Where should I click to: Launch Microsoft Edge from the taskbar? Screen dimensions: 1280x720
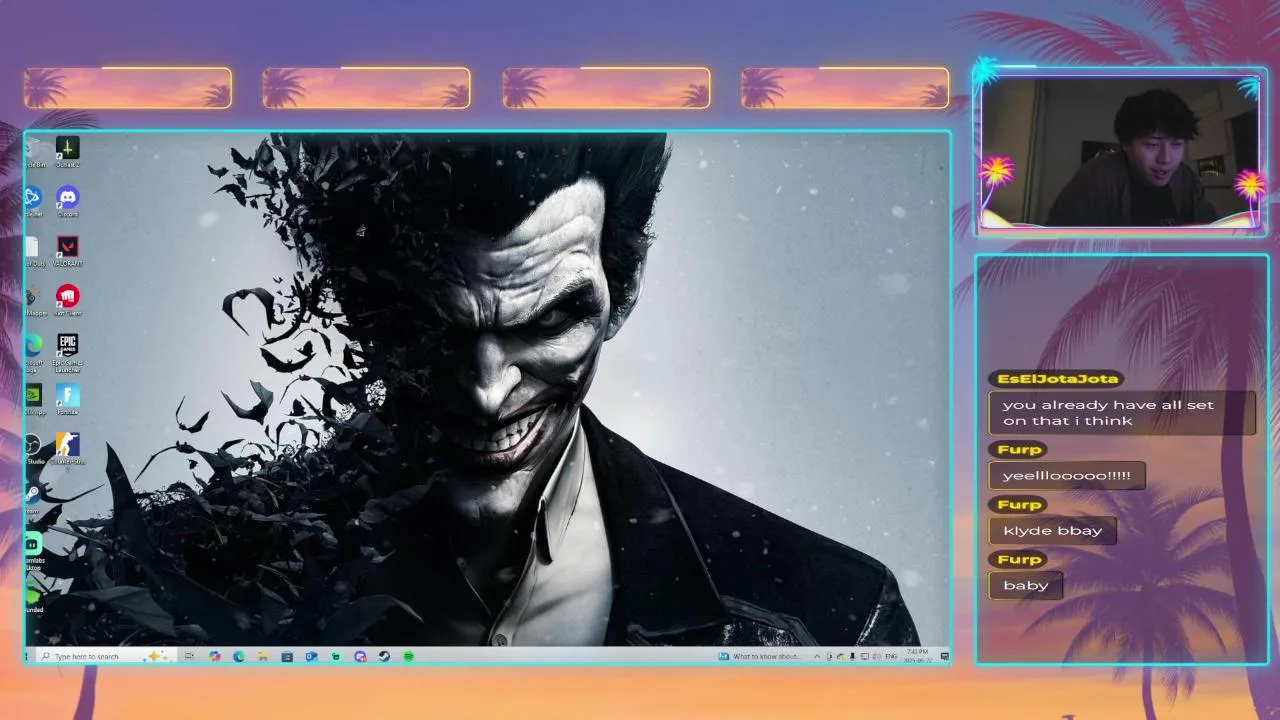pyautogui.click(x=239, y=656)
